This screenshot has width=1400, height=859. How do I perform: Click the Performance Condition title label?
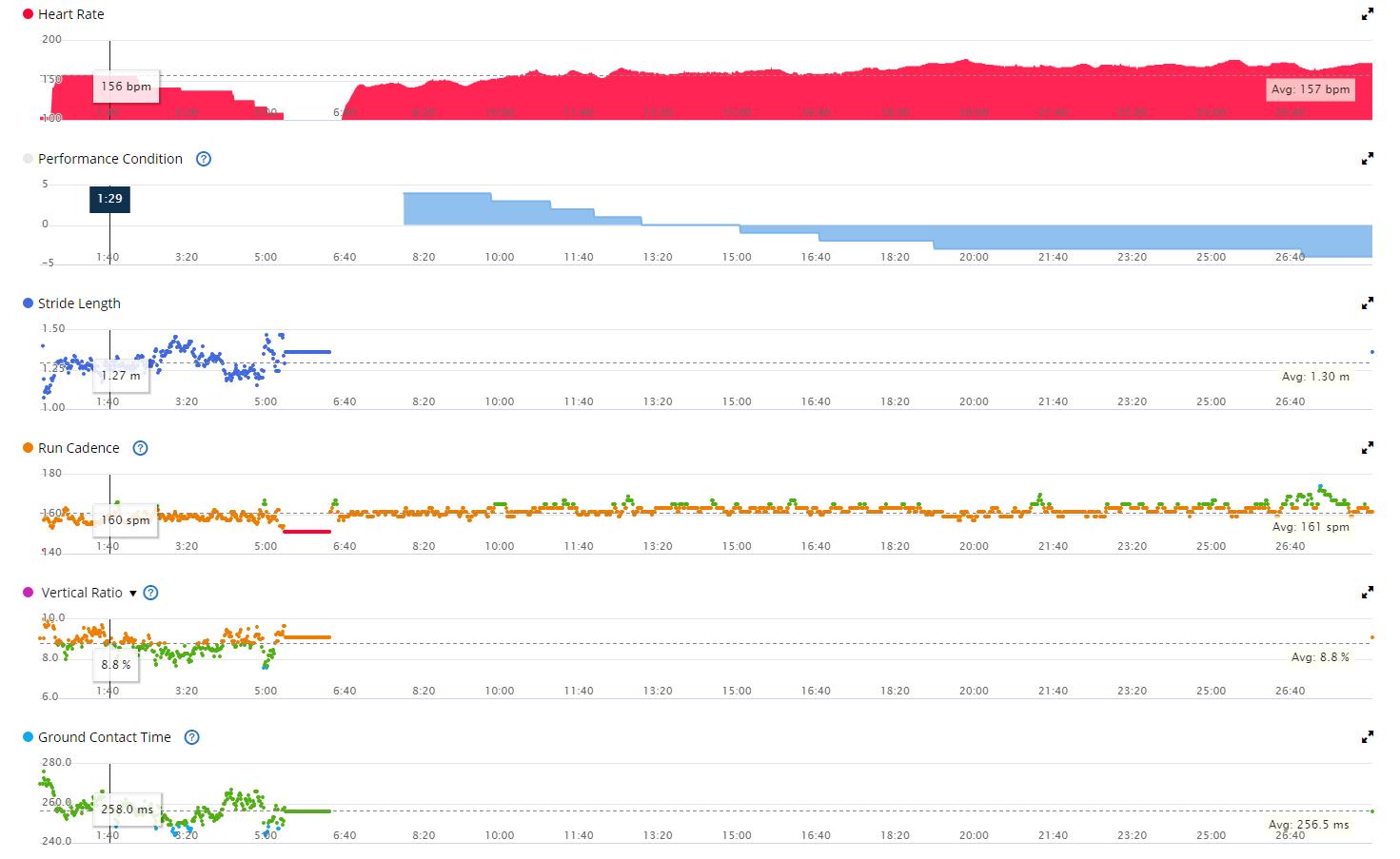[109, 159]
